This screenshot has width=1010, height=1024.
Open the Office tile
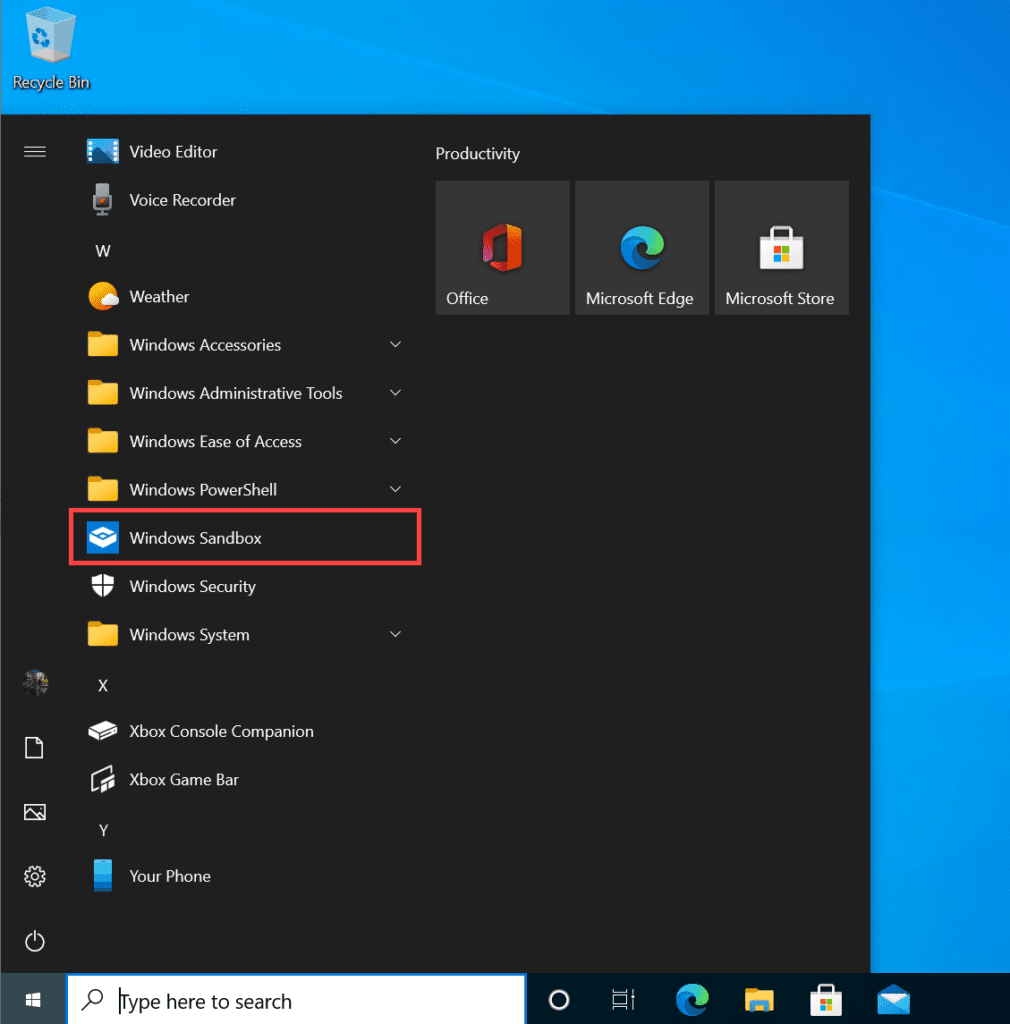pyautogui.click(x=502, y=248)
